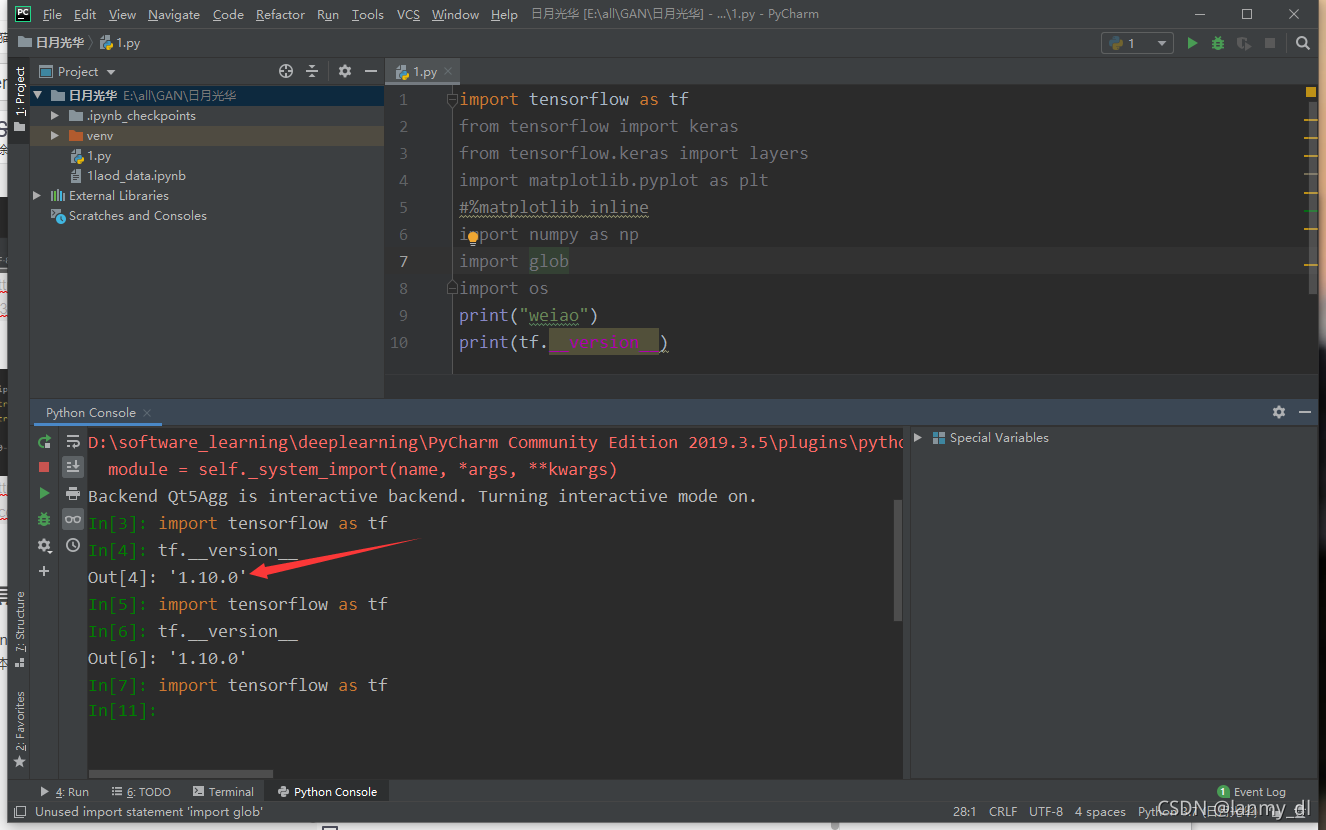
Task: Execute current statement in console
Action: (44, 493)
